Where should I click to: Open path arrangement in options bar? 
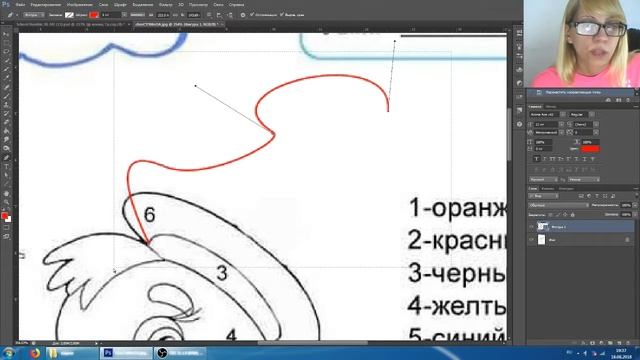230,15
